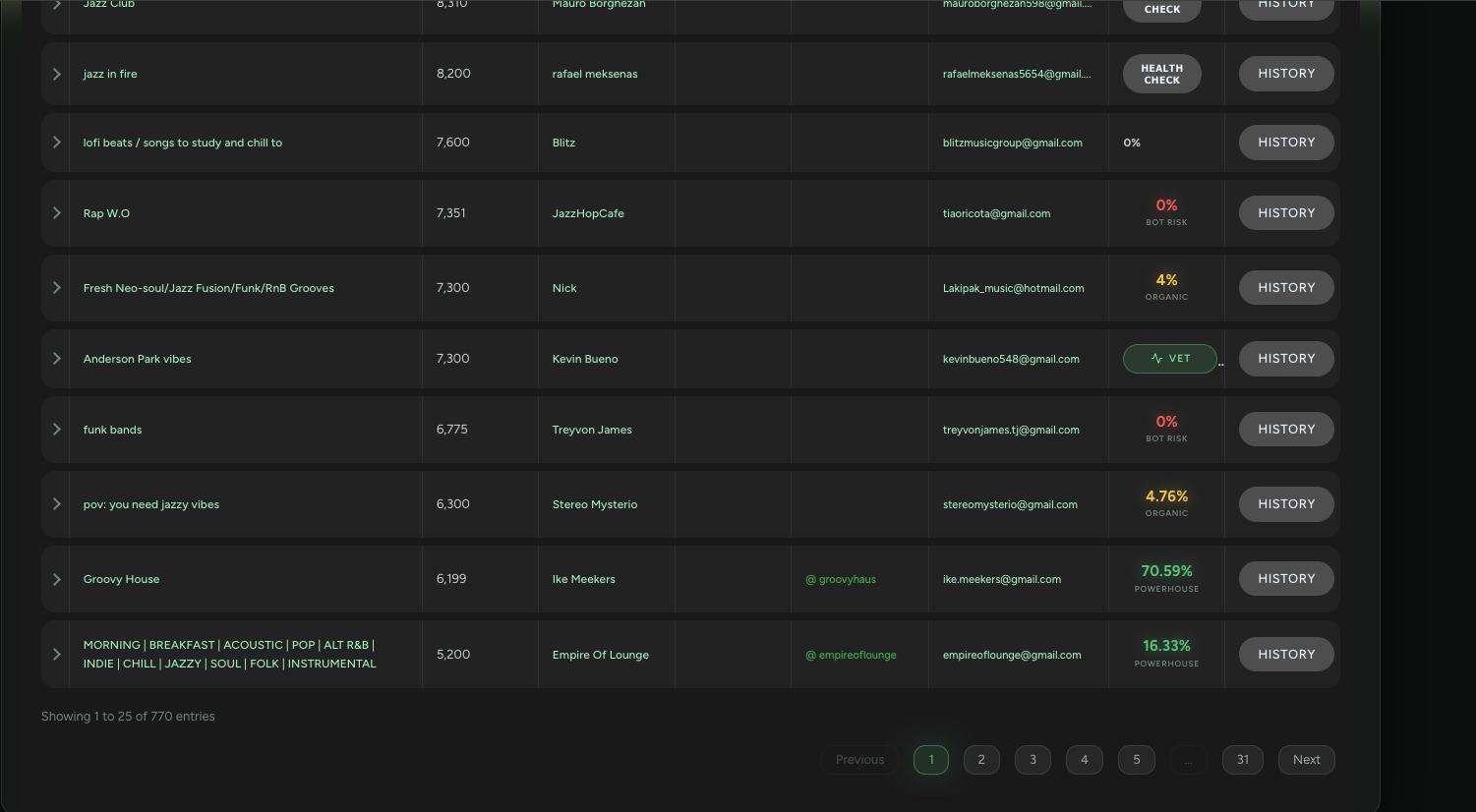Expand the MORNING | BREAKFAST playlist row
The width and height of the screenshot is (1476, 812).
click(x=57, y=655)
